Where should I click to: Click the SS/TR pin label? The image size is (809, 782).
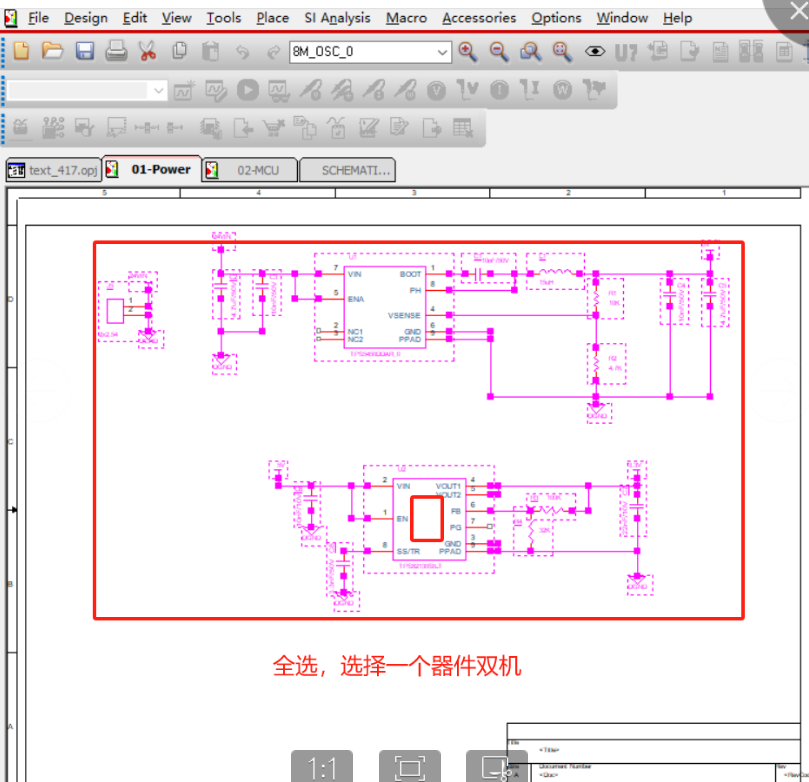[x=408, y=551]
